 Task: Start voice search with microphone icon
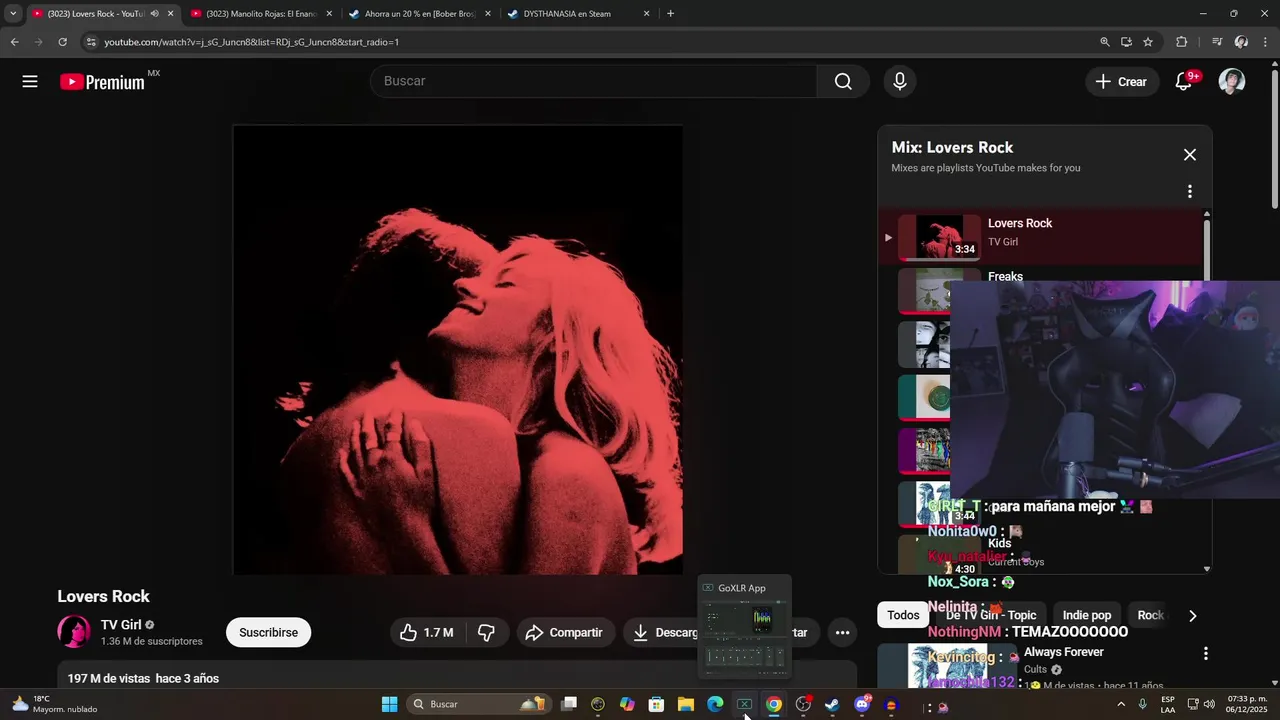point(900,82)
